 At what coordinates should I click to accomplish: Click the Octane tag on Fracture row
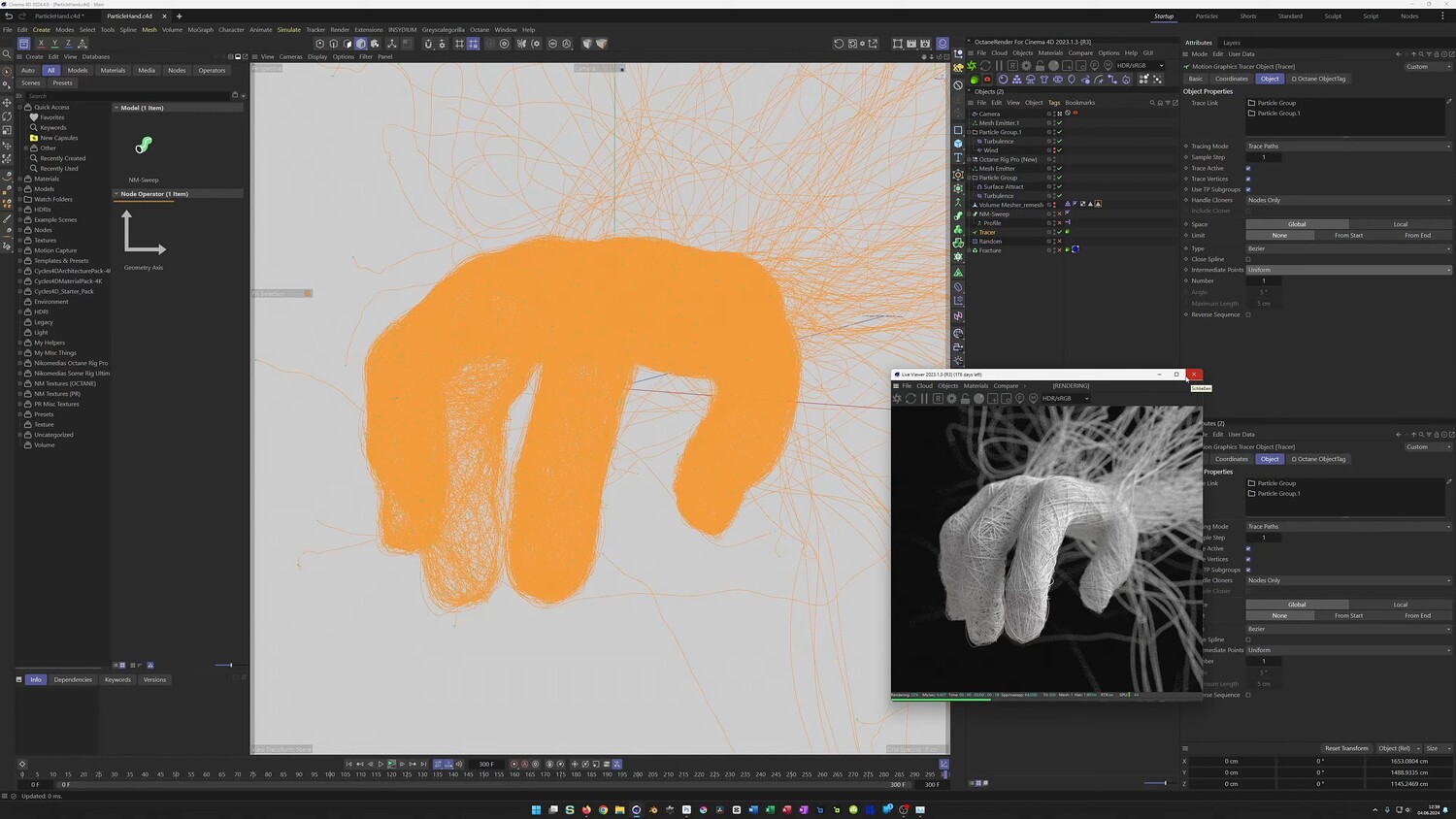tap(1067, 250)
